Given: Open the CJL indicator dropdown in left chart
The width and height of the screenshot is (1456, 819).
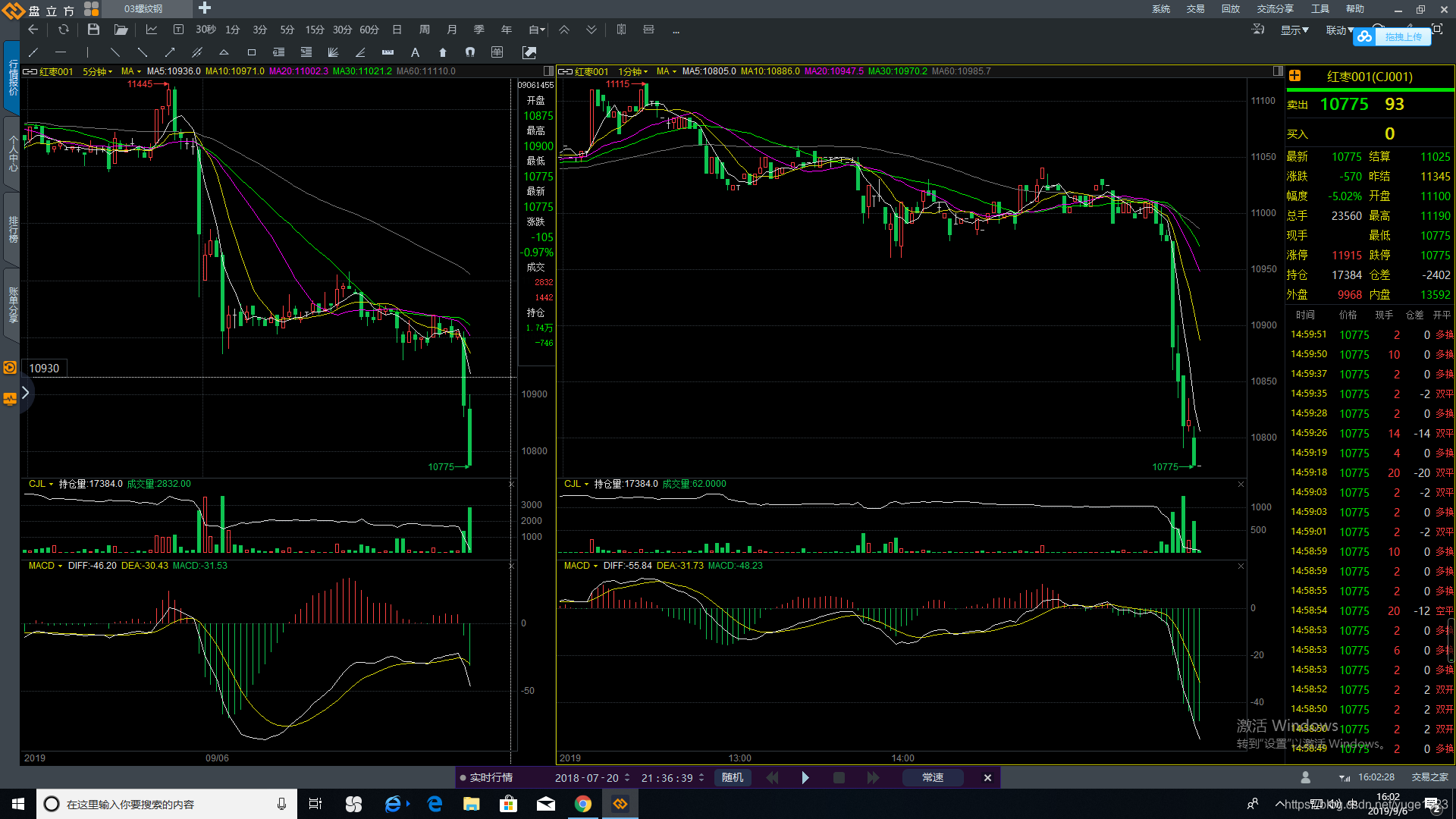Looking at the screenshot, I should point(41,484).
